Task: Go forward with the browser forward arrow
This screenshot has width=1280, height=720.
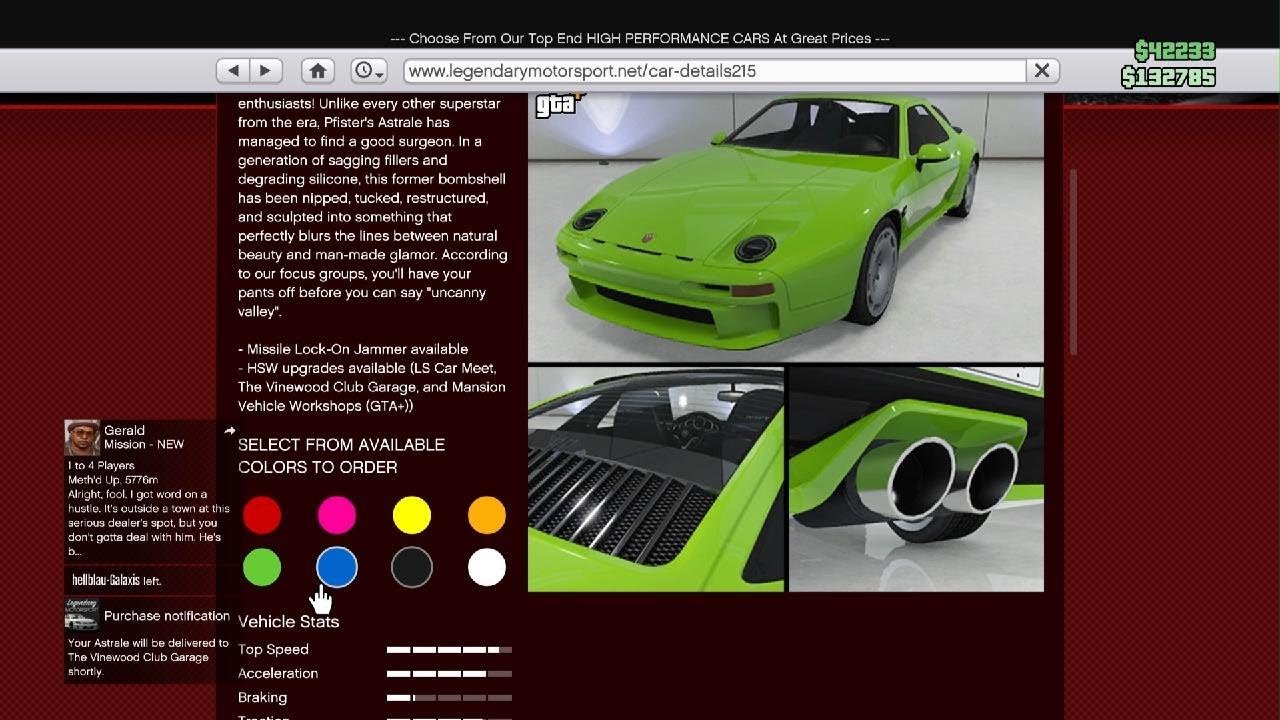Action: point(265,70)
